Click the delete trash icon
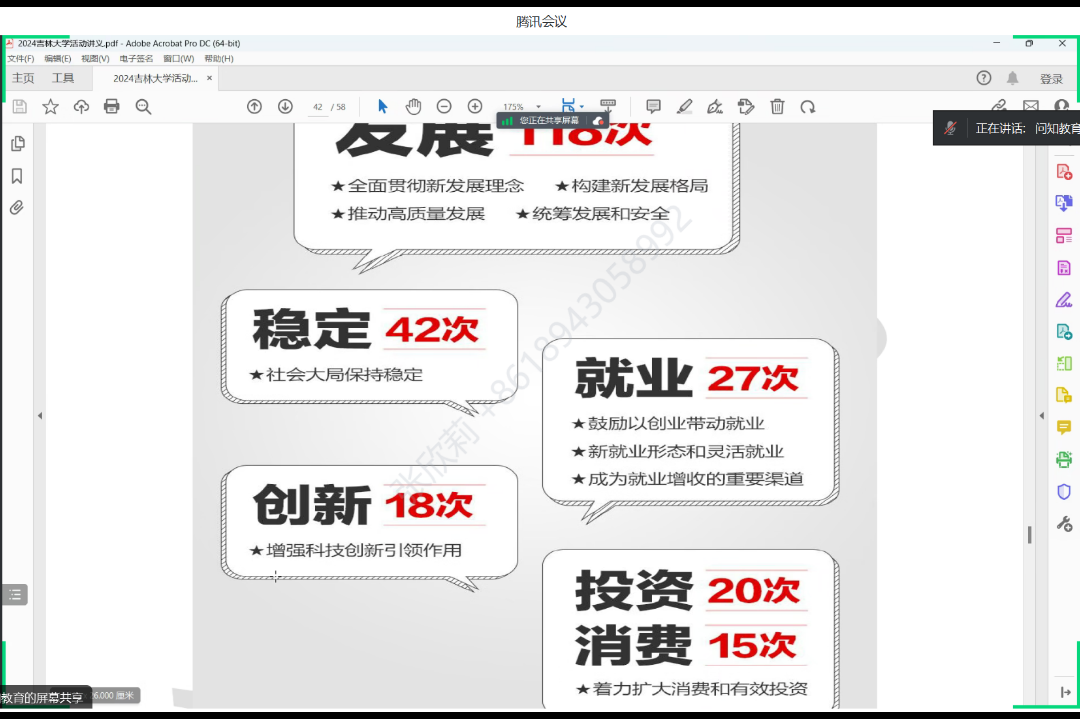This screenshot has height=720, width=1080. click(x=777, y=107)
